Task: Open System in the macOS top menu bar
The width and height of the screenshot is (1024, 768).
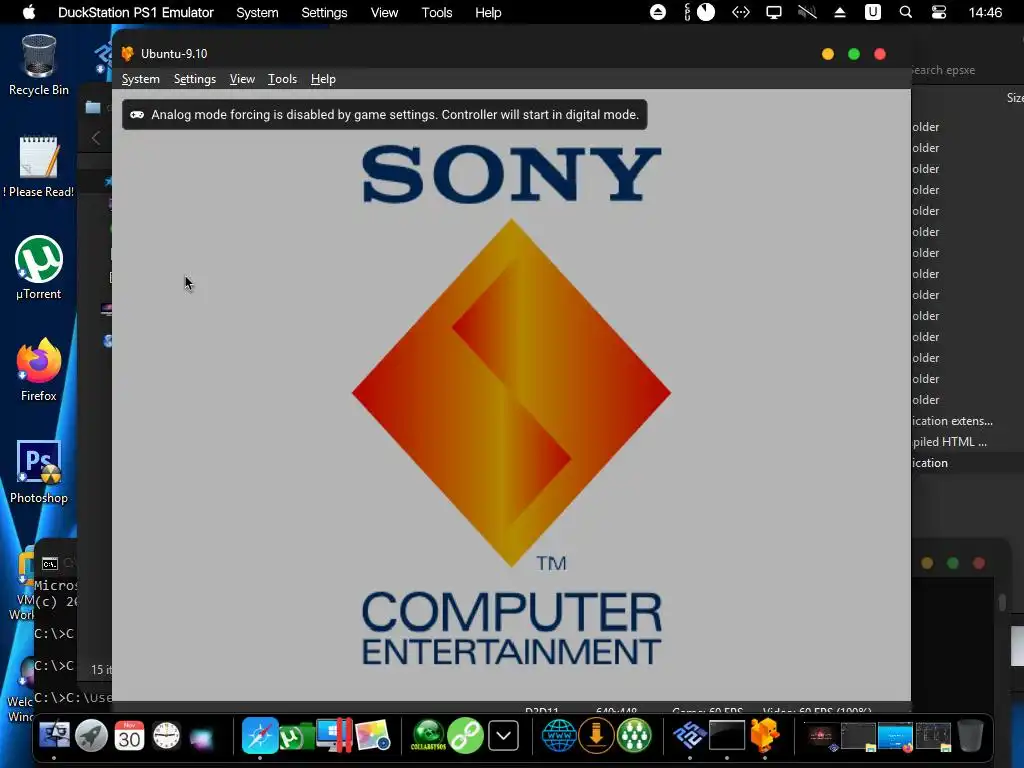Action: click(257, 12)
